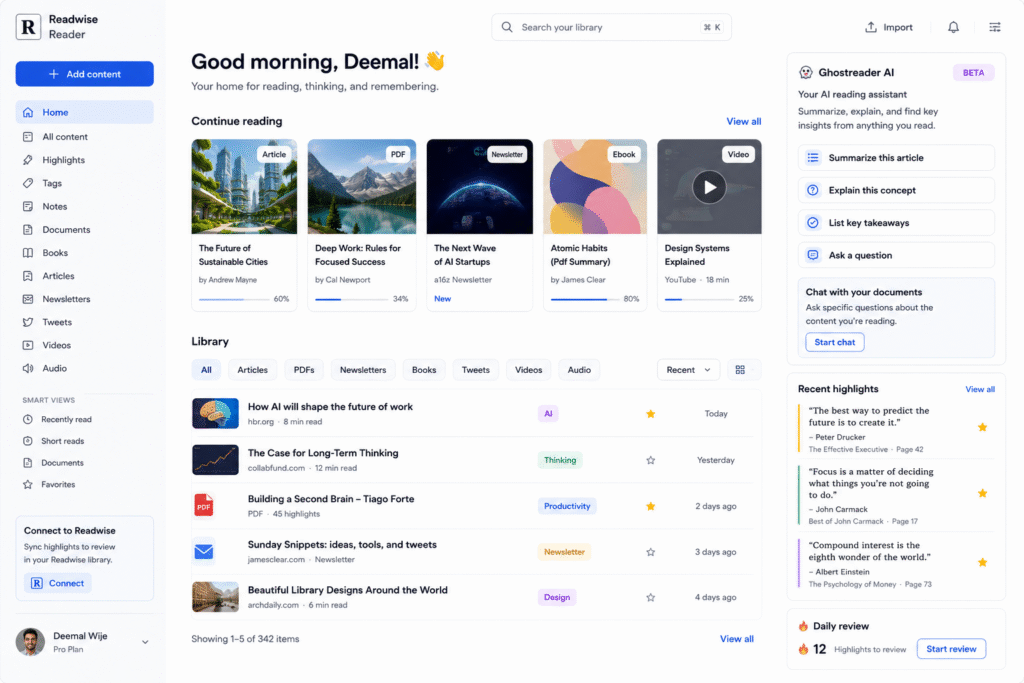Click the Recently read clock icon
Image resolution: width=1024 pixels, height=683 pixels.
click(27, 419)
